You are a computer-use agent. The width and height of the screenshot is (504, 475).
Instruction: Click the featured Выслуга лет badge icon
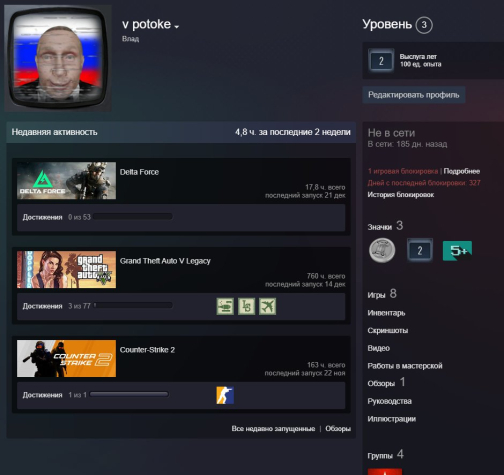pos(381,61)
